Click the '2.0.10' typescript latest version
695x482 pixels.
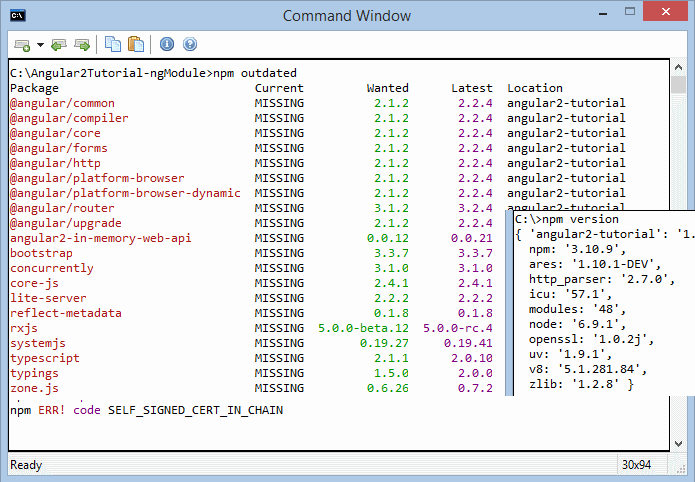(472, 358)
